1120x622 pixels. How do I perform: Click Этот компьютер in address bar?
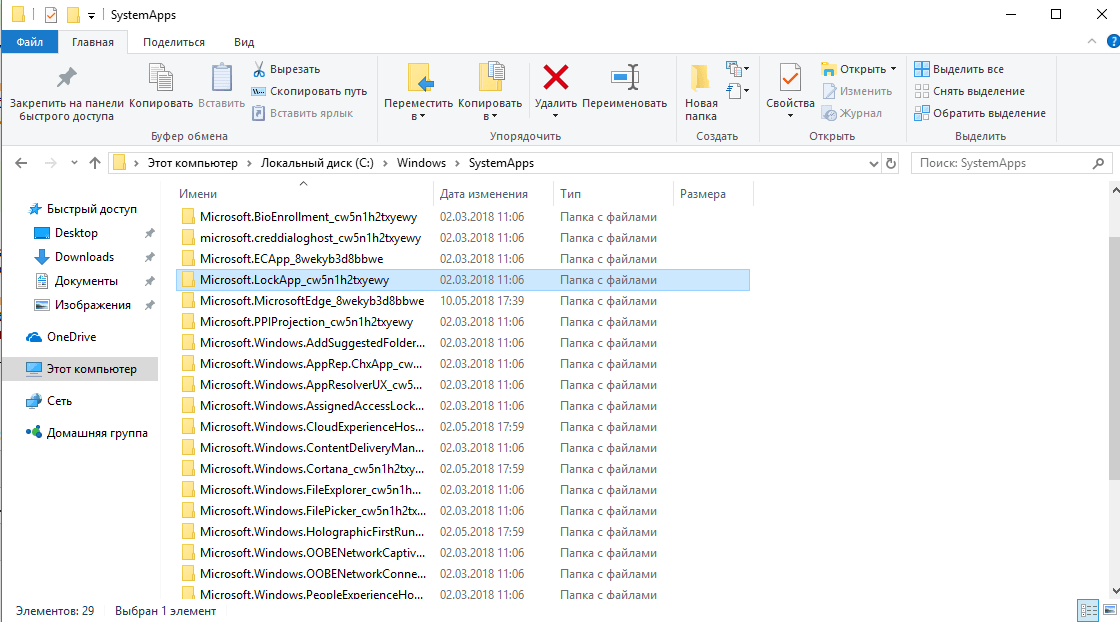pyautogui.click(x=192, y=163)
